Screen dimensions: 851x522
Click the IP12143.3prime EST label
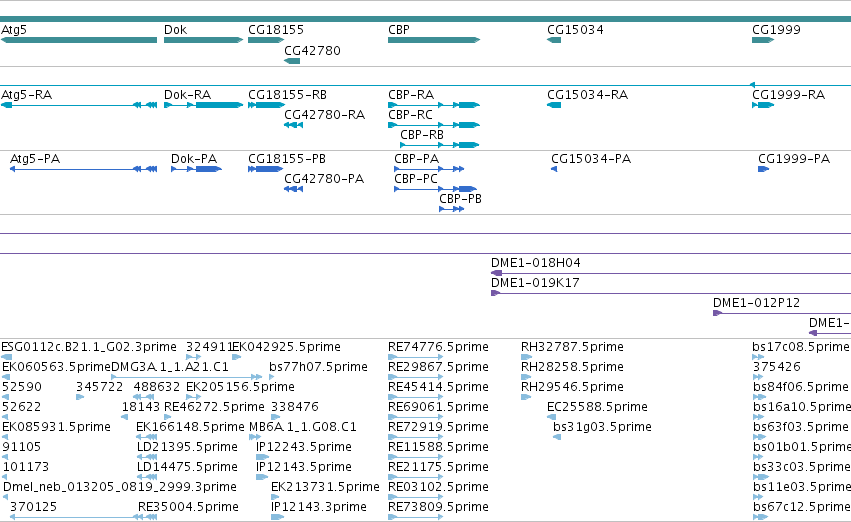[319, 507]
